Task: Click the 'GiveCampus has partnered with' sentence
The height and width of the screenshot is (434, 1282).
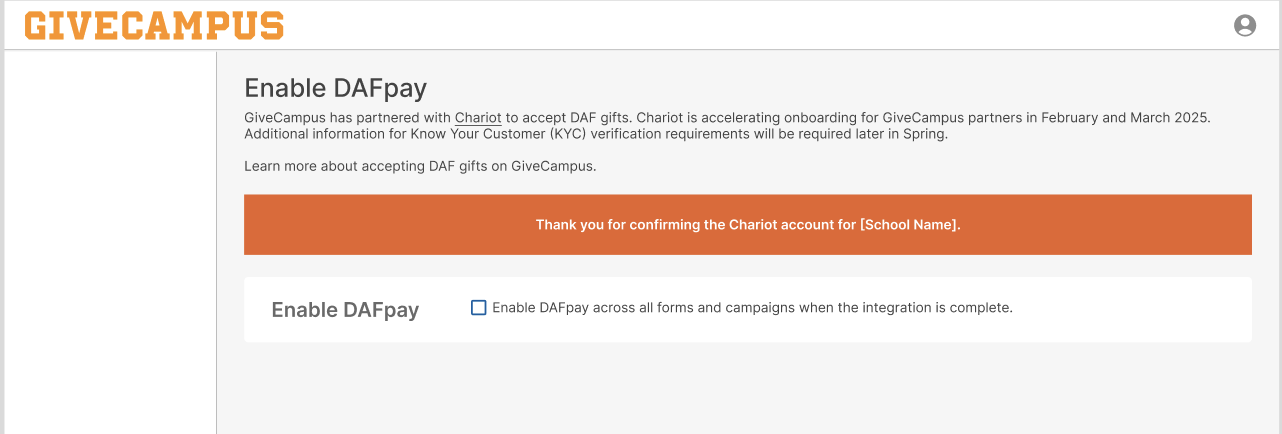Action: pos(347,117)
